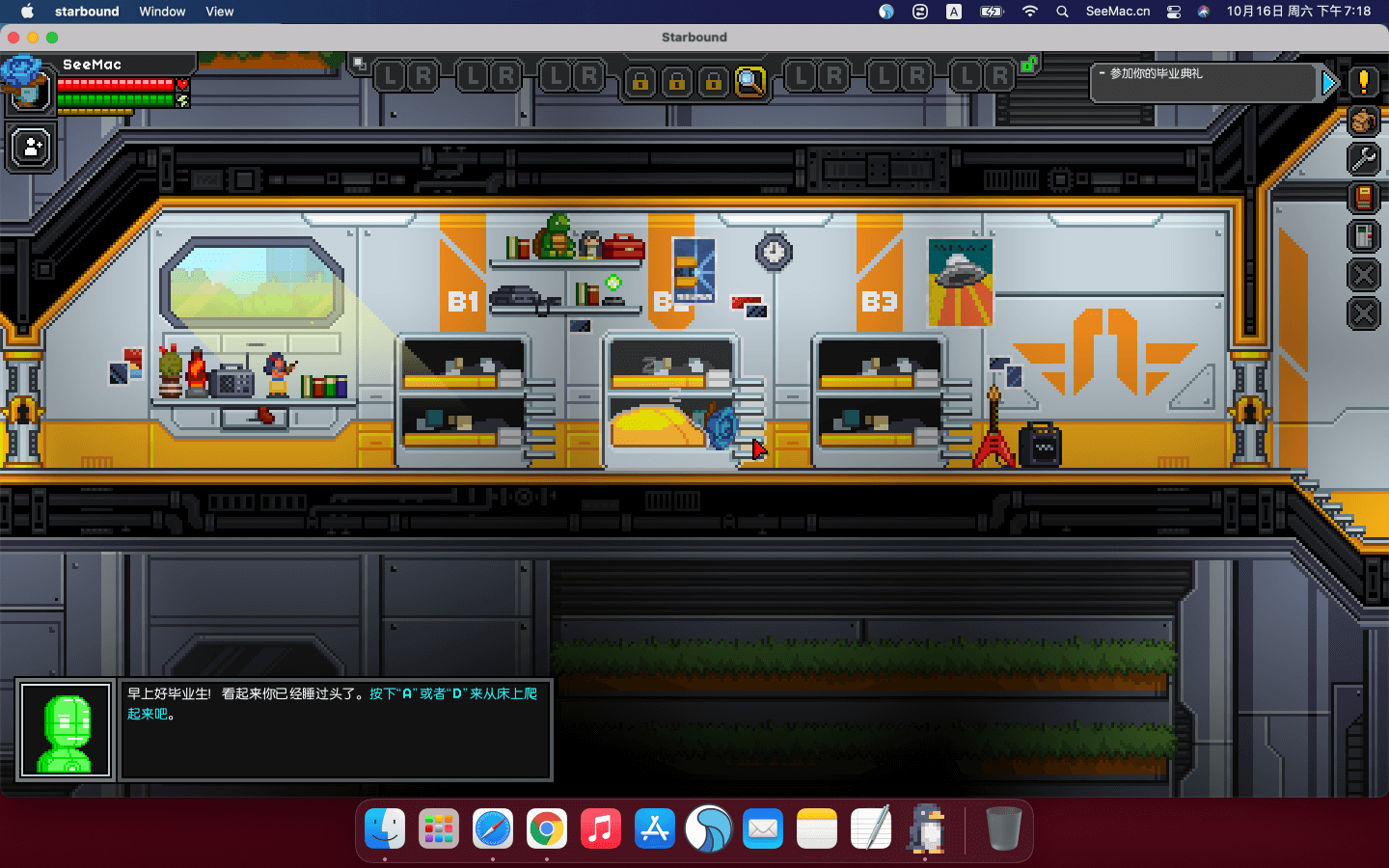Open Notes from the Dock
1389x868 pixels.
817,828
